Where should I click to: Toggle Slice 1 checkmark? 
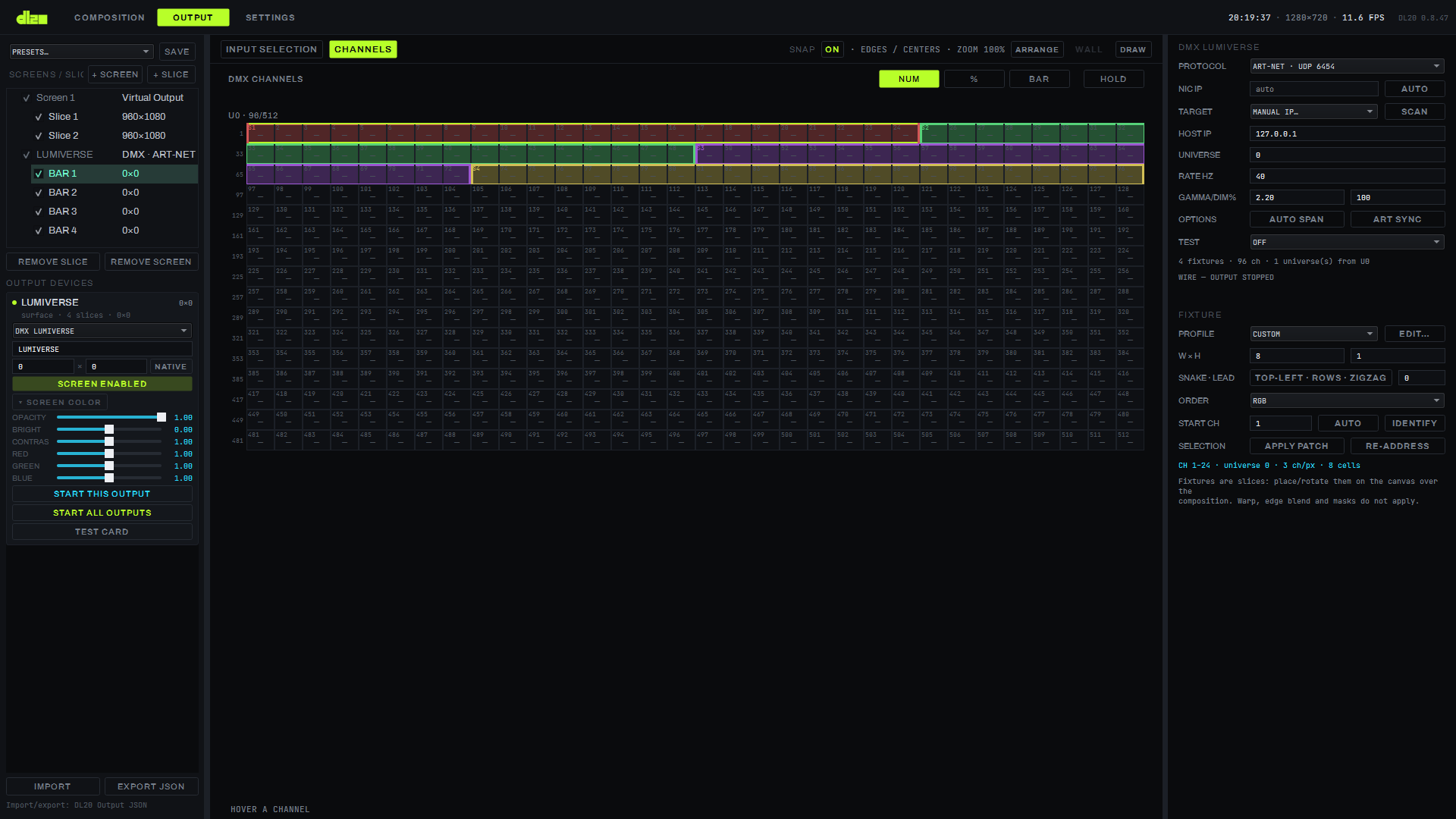[x=39, y=117]
